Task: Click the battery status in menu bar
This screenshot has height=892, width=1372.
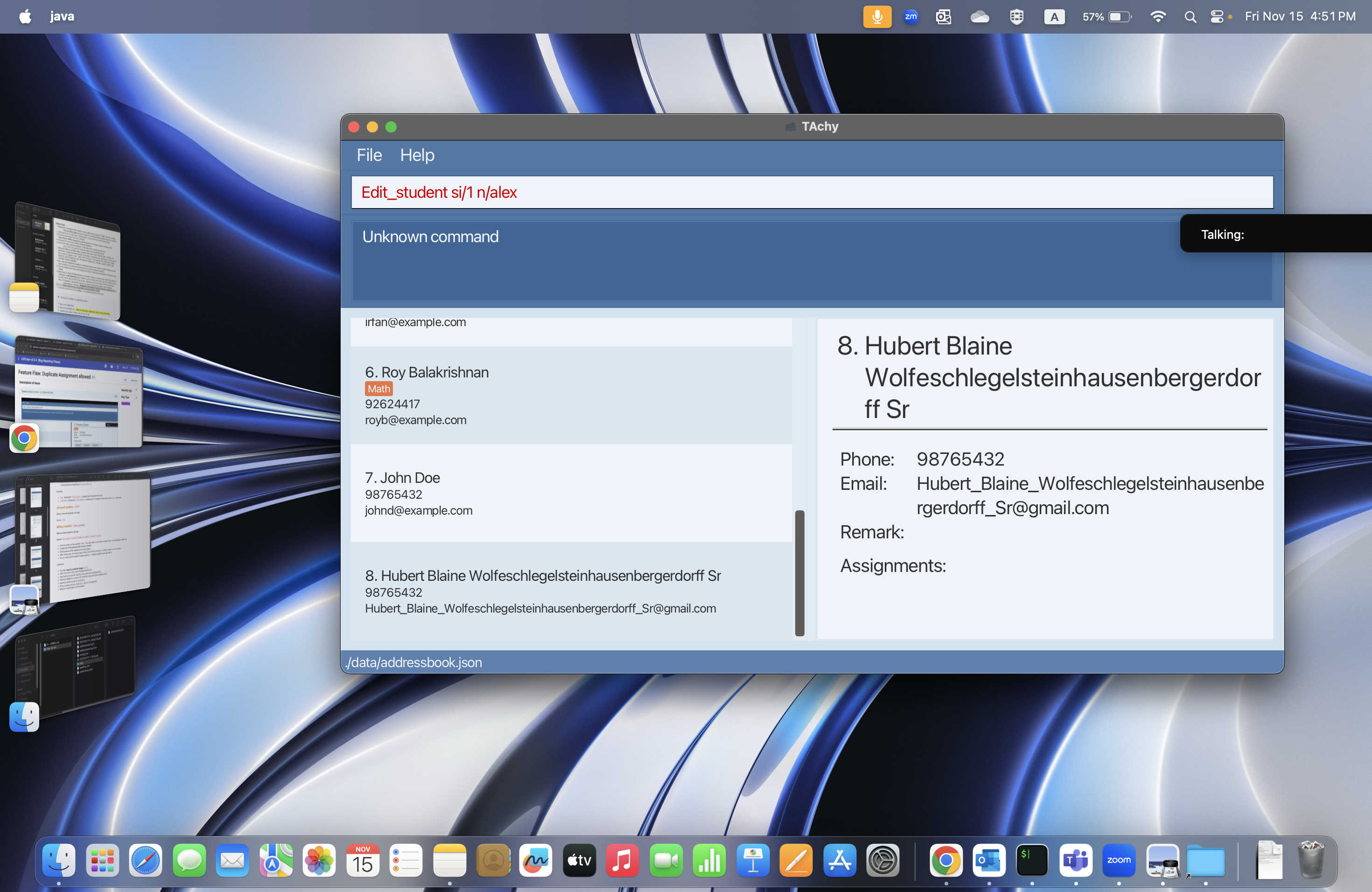Action: (x=1106, y=17)
